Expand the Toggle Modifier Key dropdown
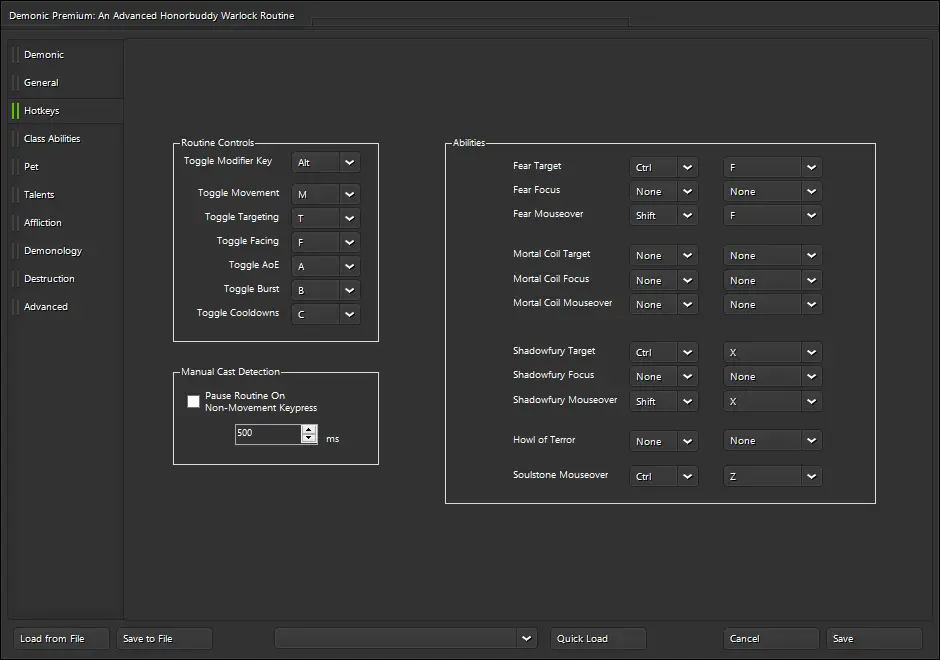 point(326,162)
